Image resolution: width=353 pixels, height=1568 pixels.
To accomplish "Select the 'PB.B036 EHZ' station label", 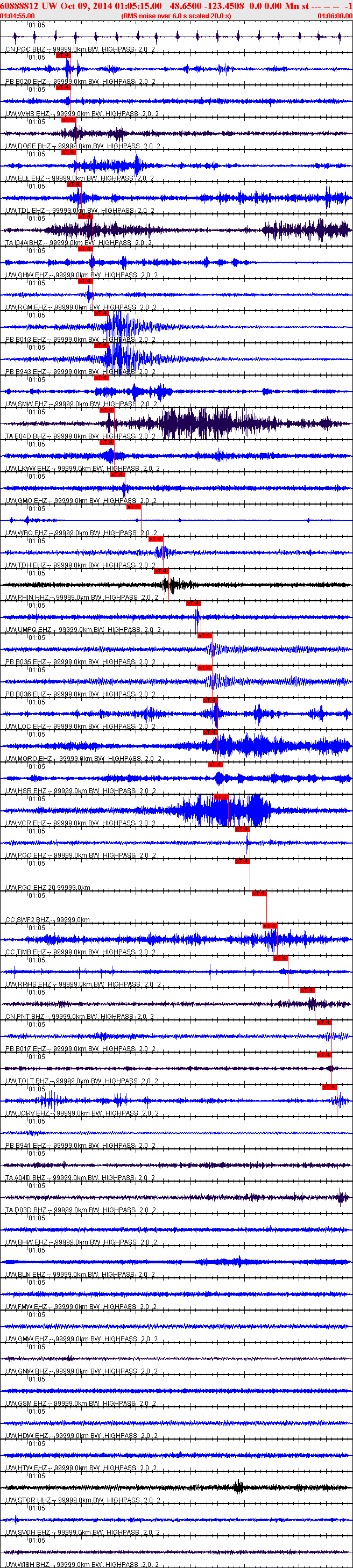I will 26,694.
